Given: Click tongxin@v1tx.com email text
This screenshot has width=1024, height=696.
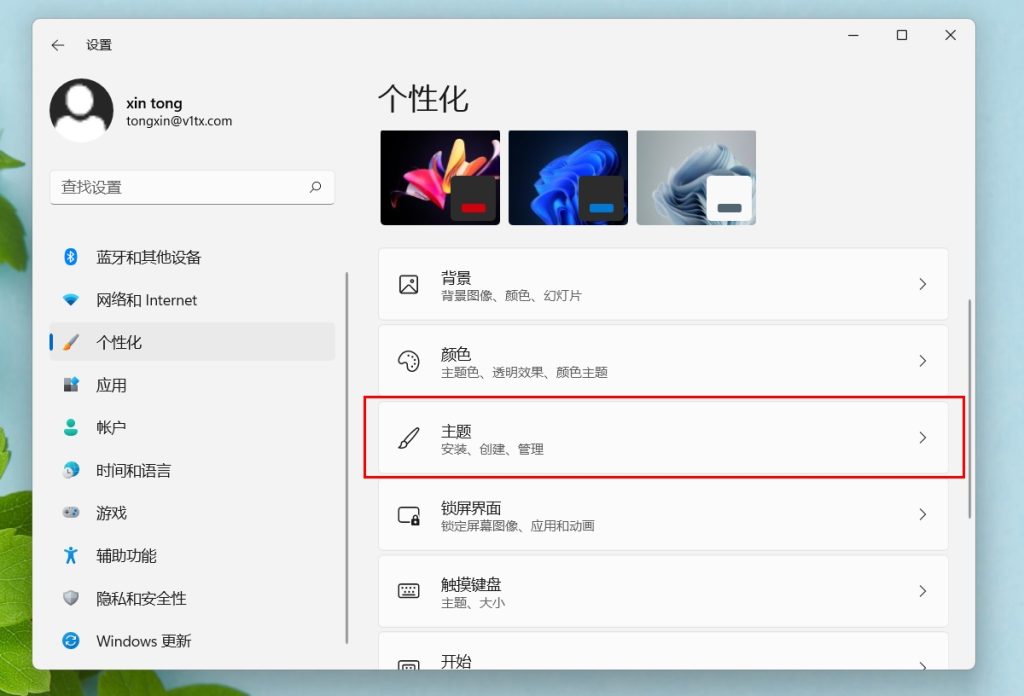Looking at the screenshot, I should (x=179, y=121).
